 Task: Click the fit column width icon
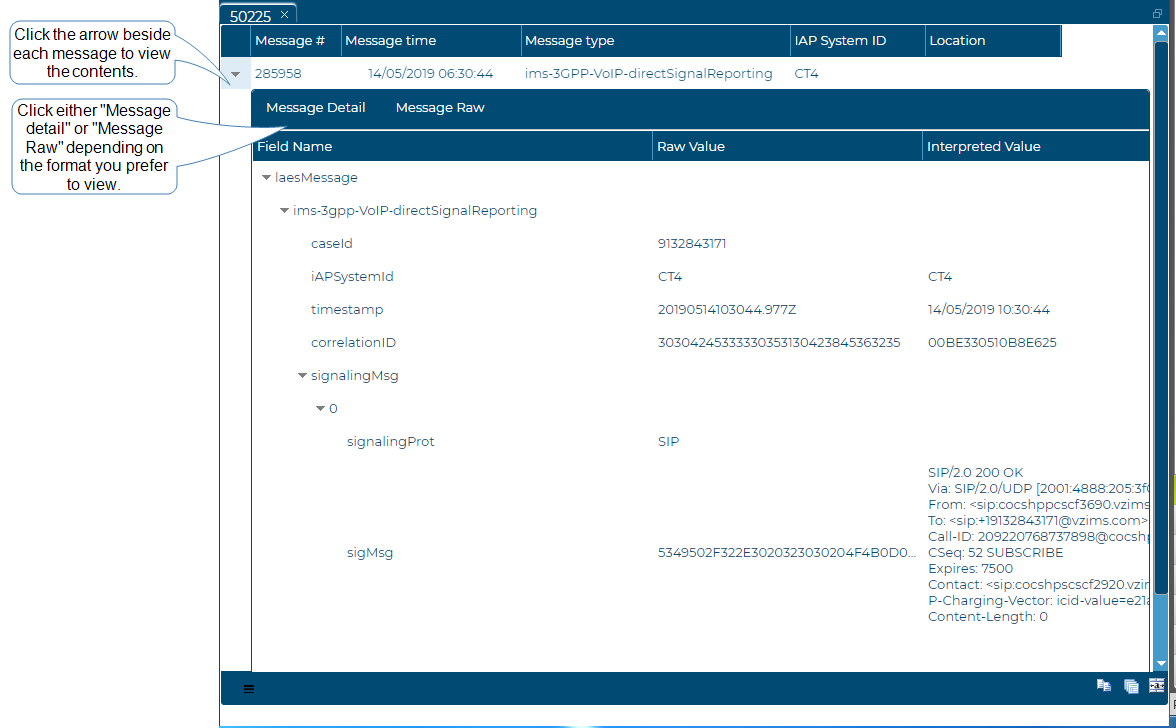pos(1157,686)
